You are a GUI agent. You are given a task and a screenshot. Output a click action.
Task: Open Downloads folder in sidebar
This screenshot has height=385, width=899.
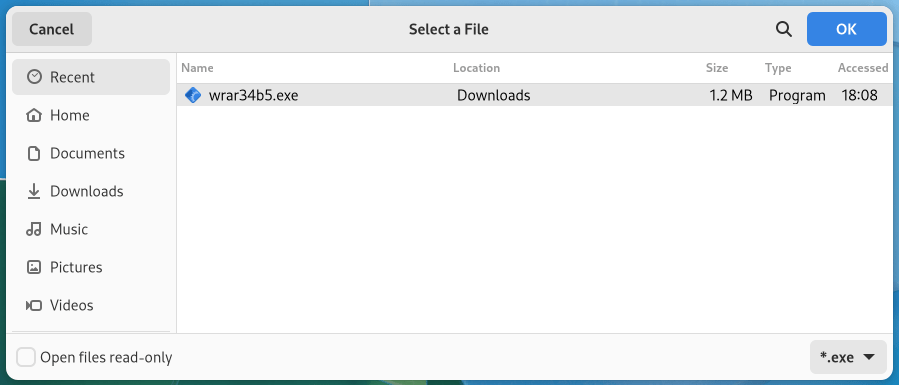click(x=91, y=191)
